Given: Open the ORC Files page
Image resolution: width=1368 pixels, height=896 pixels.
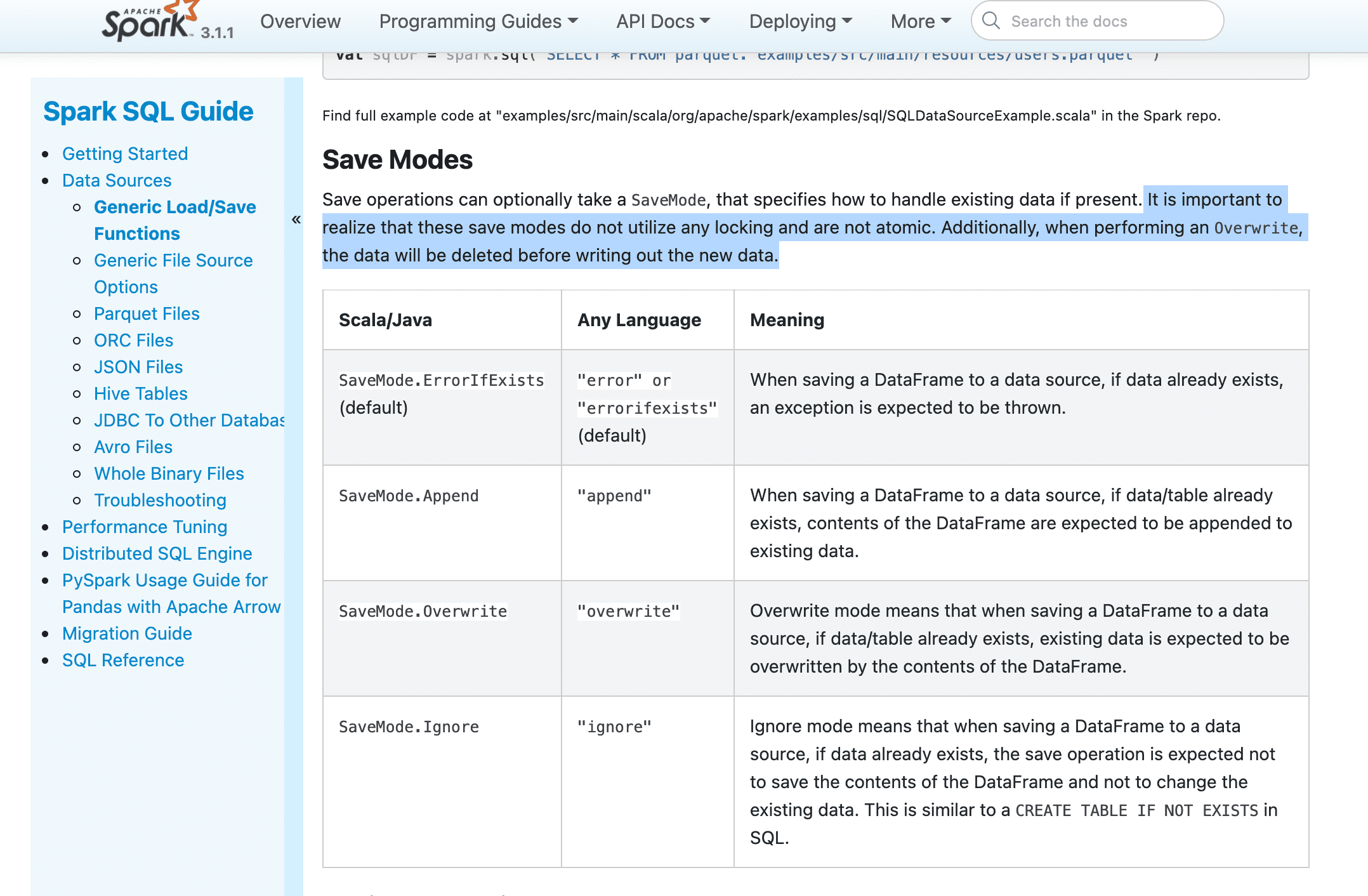Looking at the screenshot, I should click(x=133, y=340).
